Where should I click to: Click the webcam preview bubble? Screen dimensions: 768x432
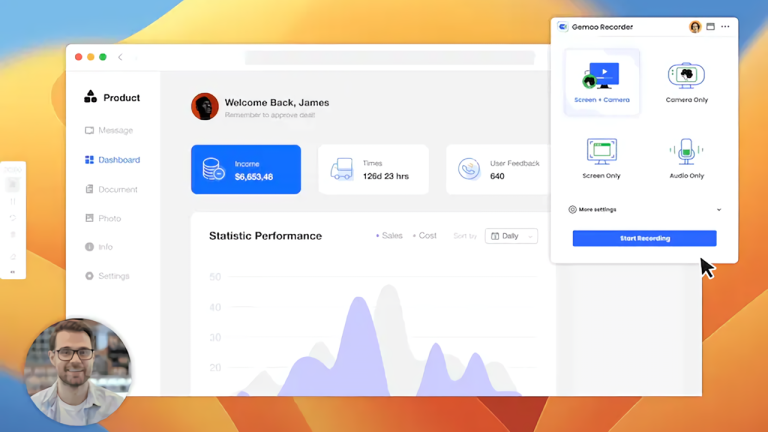tap(77, 372)
